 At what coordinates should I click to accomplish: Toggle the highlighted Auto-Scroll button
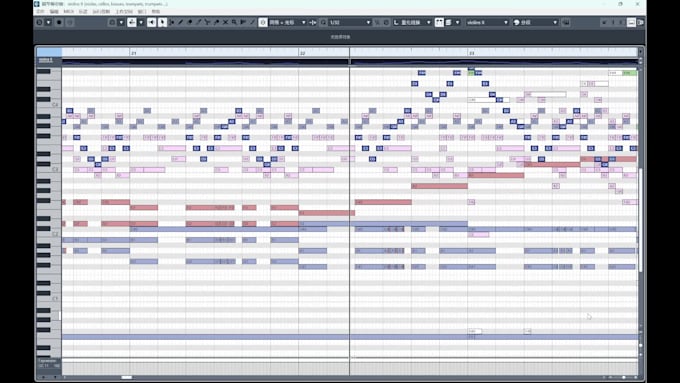(132, 22)
